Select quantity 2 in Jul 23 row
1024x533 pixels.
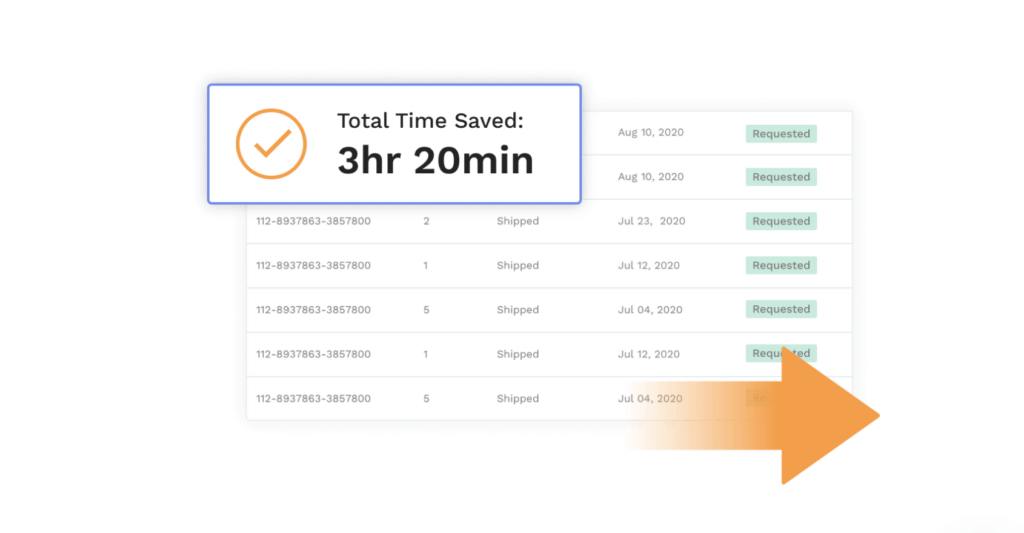[426, 221]
